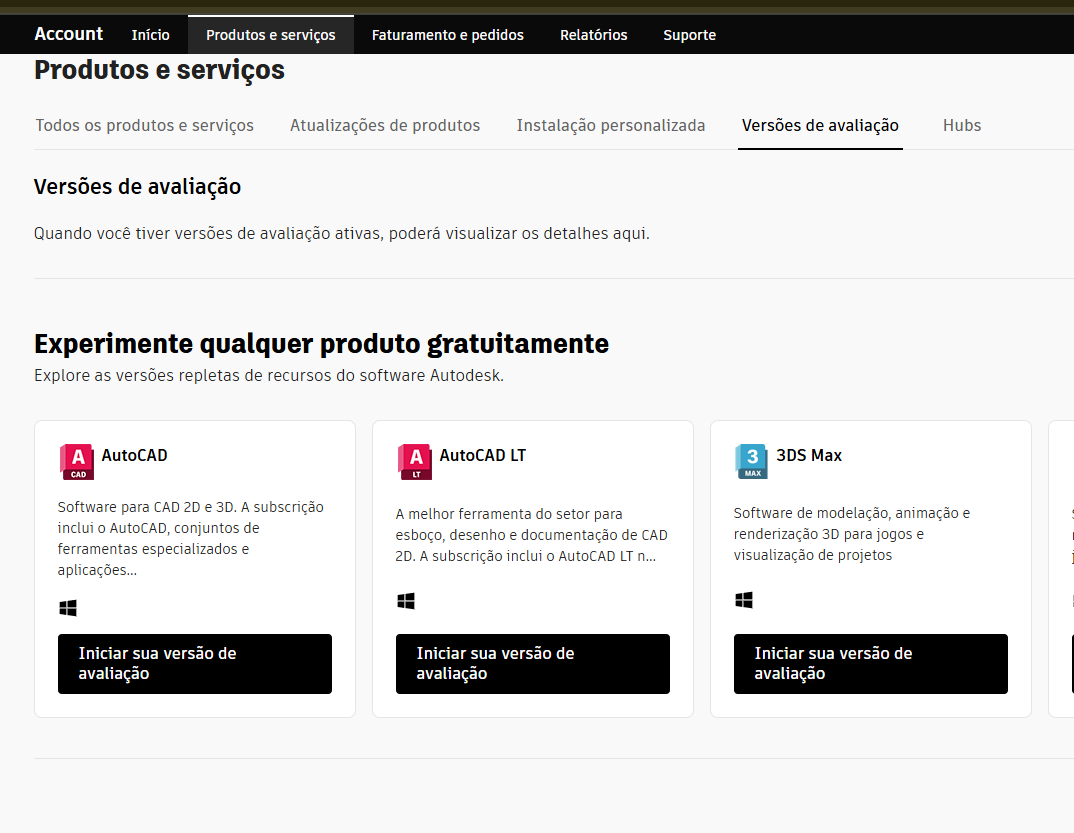Click the Account title link
Image resolution: width=1074 pixels, height=833 pixels.
[68, 34]
